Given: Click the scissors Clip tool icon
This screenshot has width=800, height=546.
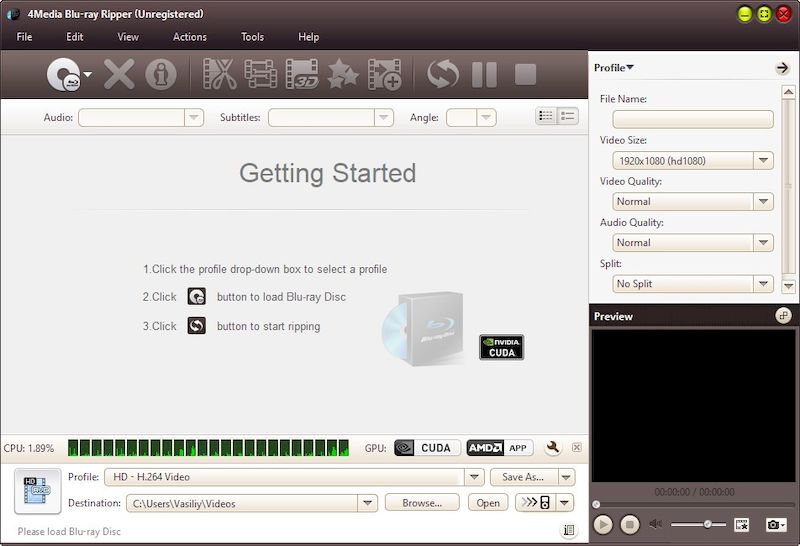Looking at the screenshot, I should click(219, 75).
